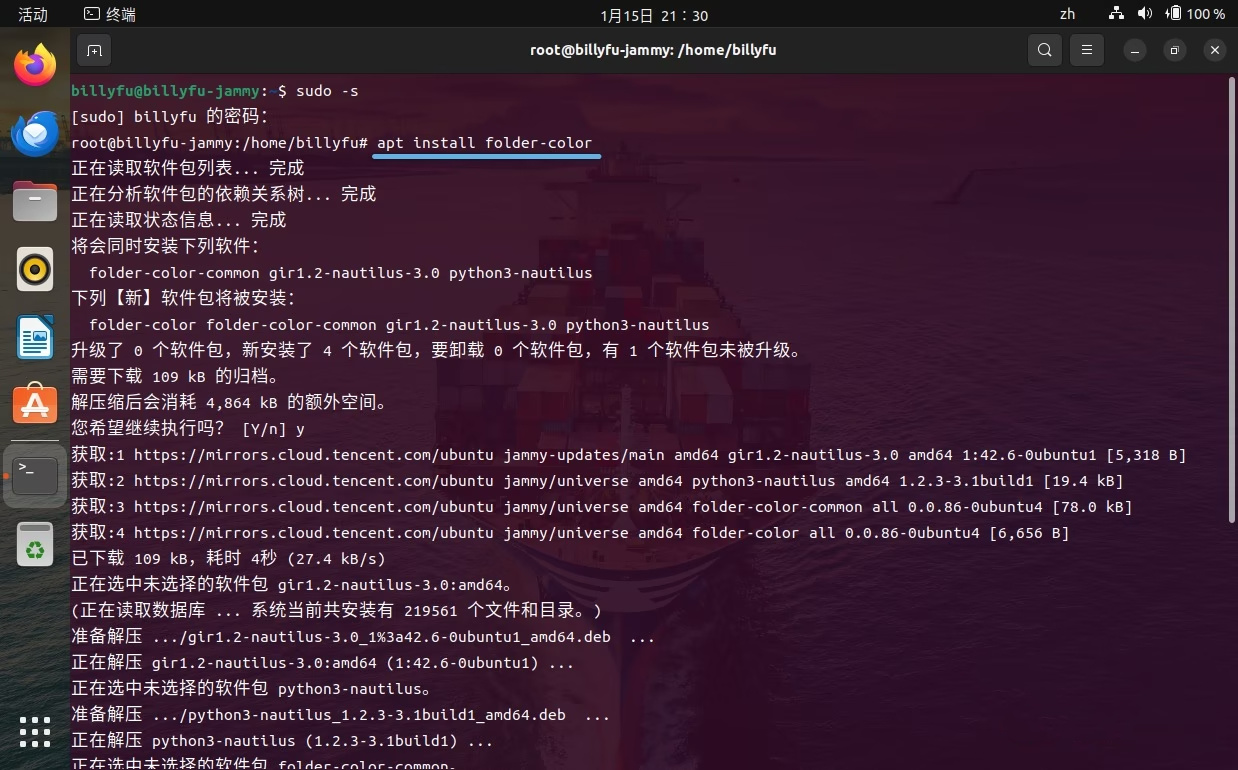Click the terminal vertical scrollbar
This screenshot has height=770, width=1238.
pos(1231,300)
